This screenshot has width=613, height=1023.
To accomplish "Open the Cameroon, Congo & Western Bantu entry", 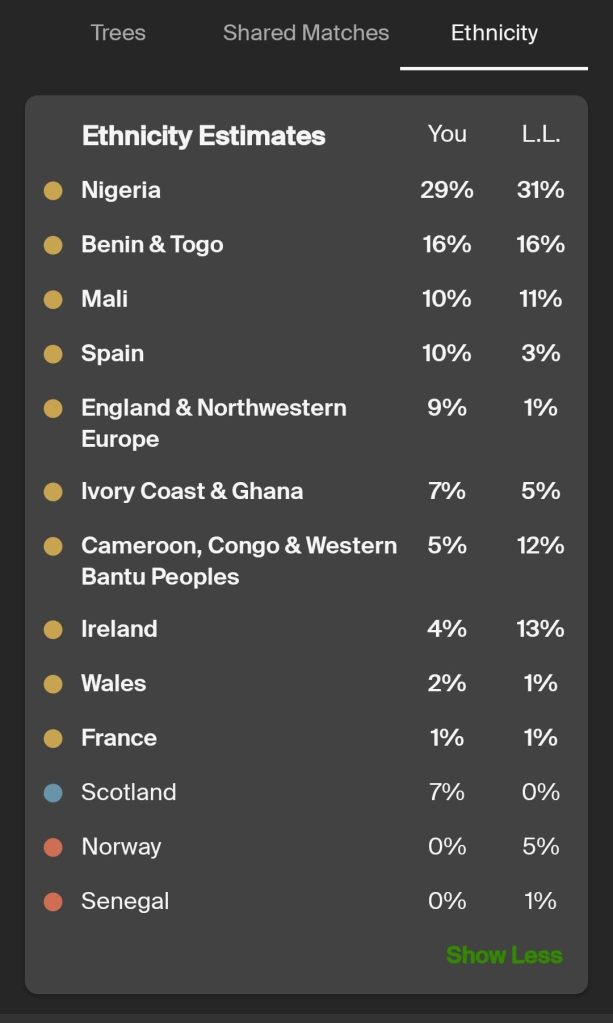I will [239, 561].
